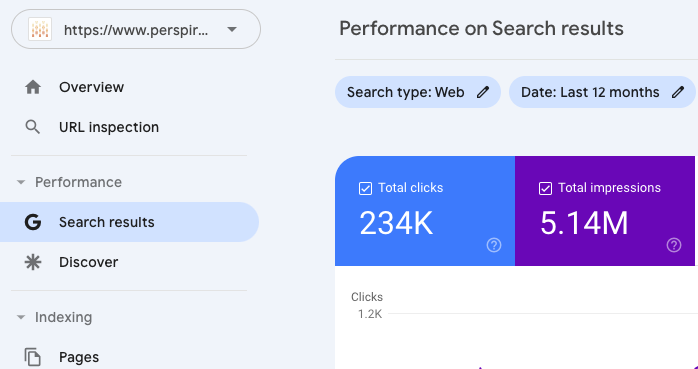Uncheck the Total impressions checkbox
Viewport: 698px width, 369px height.
[545, 188]
